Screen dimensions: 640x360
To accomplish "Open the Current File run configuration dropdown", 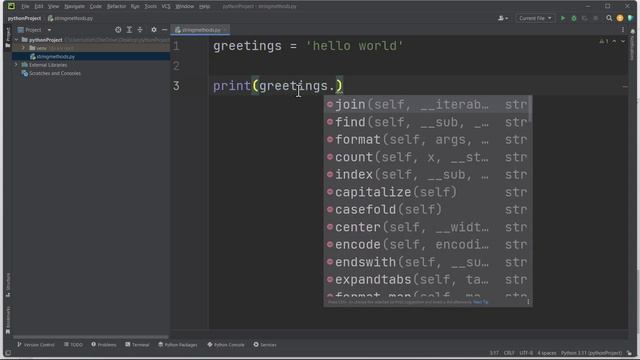I will pos(535,18).
